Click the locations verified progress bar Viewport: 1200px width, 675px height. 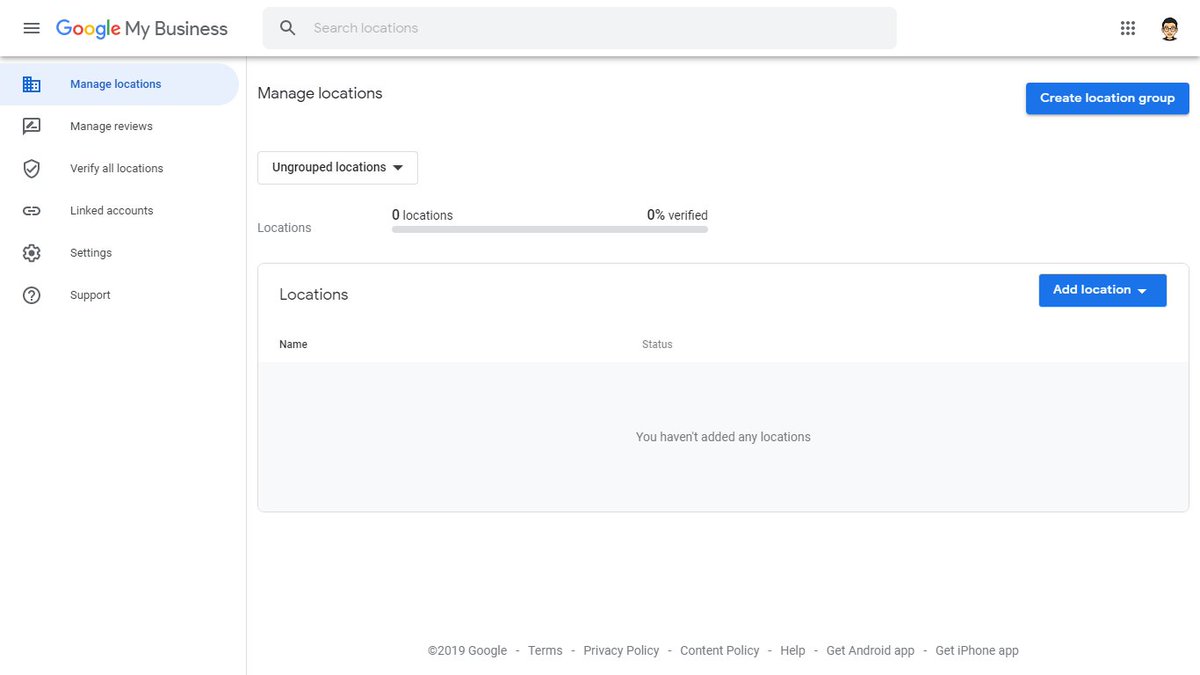pyautogui.click(x=550, y=229)
